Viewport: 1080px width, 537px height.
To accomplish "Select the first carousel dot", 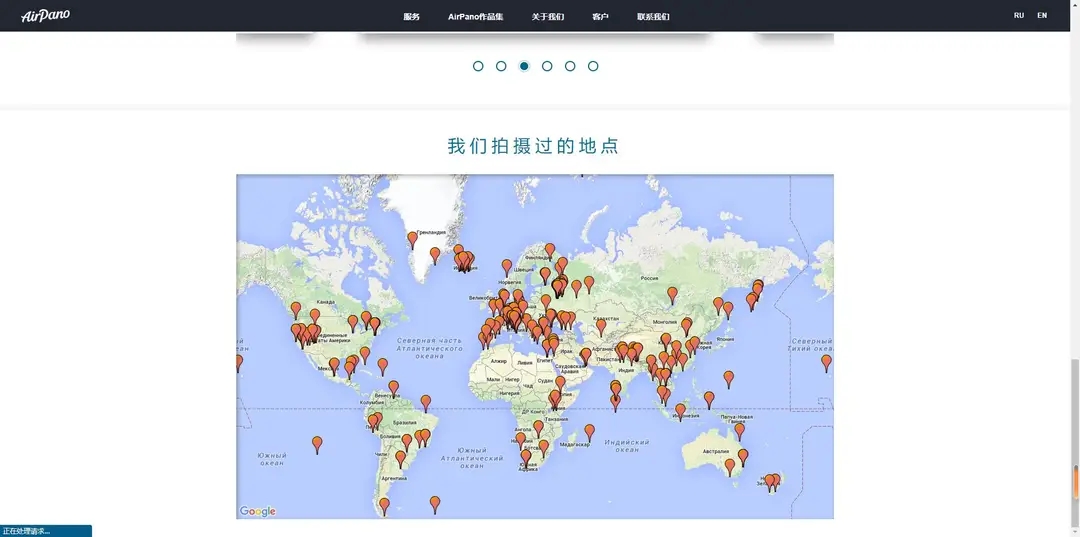I will (x=478, y=66).
